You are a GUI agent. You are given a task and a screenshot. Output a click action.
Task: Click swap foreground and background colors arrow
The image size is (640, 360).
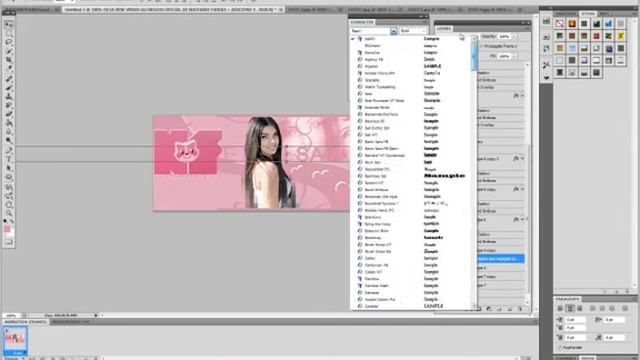12,222
